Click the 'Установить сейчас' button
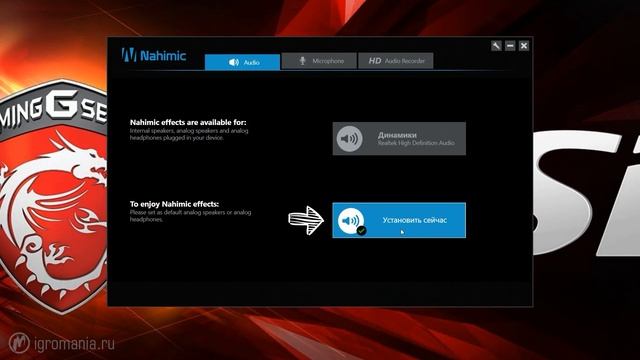Viewport: 640px width, 360px height. tap(399, 220)
